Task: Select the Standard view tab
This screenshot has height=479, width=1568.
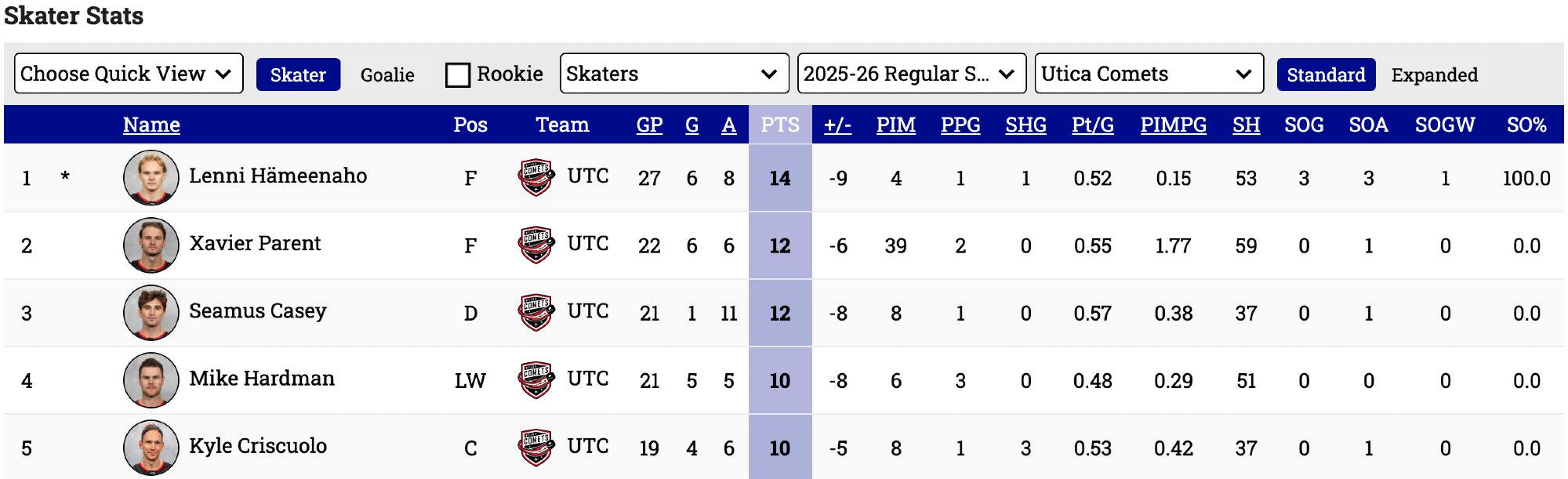Action: [1326, 75]
